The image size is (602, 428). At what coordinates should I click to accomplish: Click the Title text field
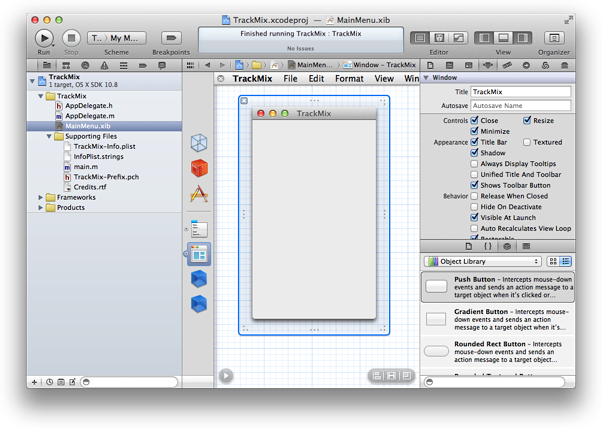pos(521,92)
